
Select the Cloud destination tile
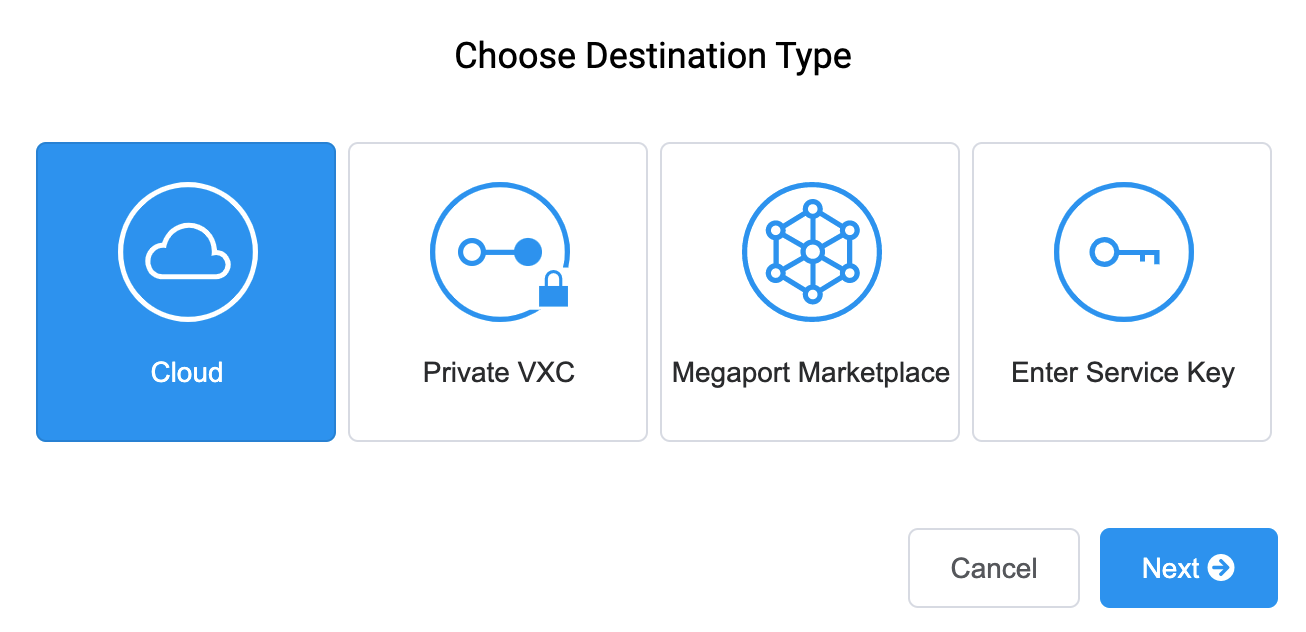(x=186, y=292)
